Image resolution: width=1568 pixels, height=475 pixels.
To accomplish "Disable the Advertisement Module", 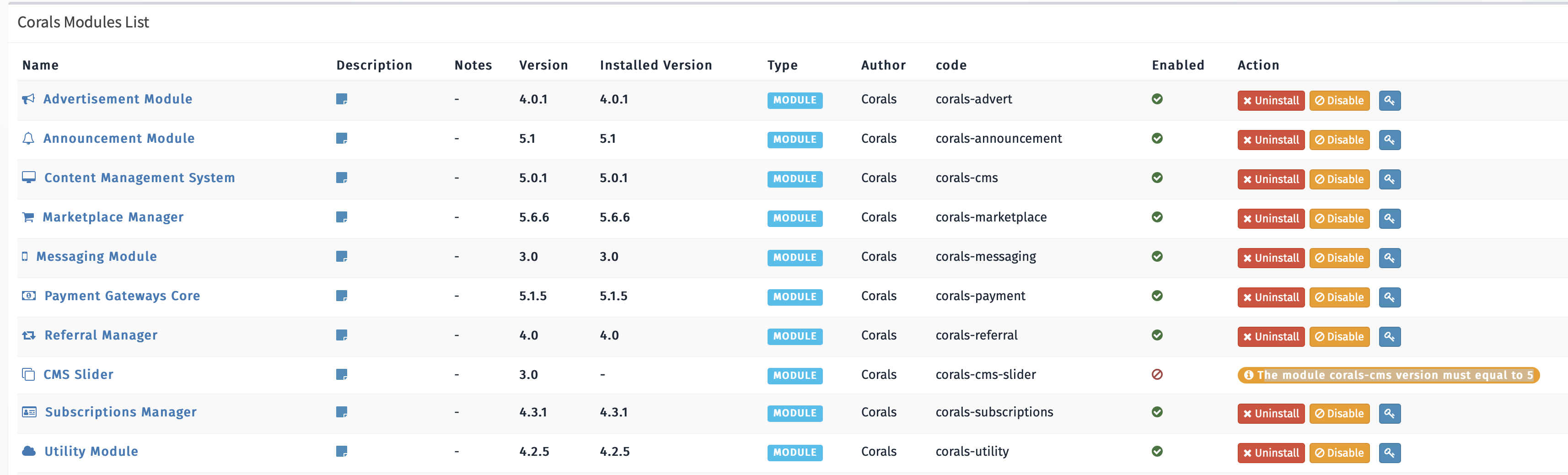I will [x=1339, y=101].
